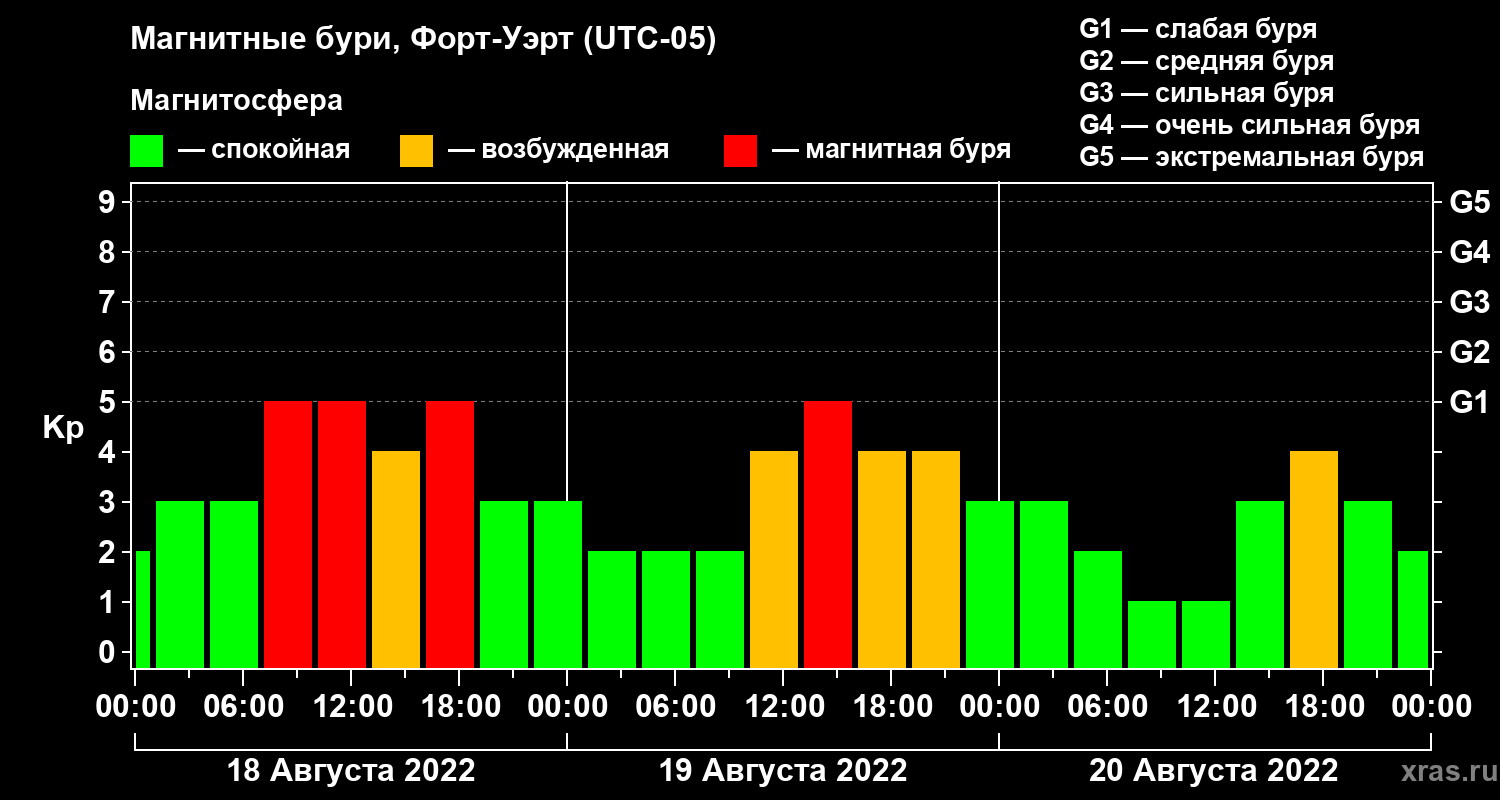Click the '19 Августа 2022' date label
The image size is (1500, 800).
[x=783, y=771]
